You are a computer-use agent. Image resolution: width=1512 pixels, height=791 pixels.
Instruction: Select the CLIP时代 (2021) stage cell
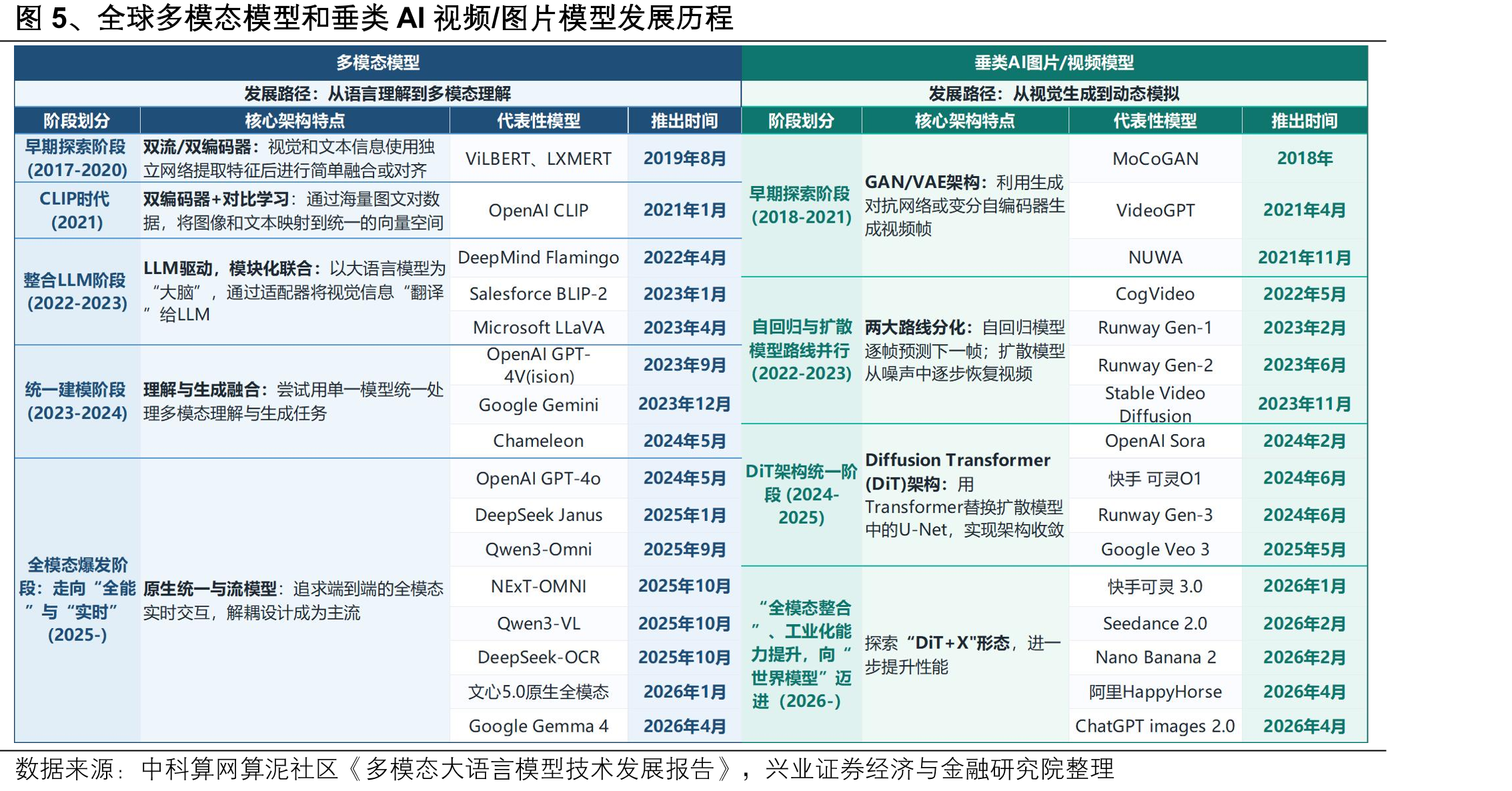77,211
